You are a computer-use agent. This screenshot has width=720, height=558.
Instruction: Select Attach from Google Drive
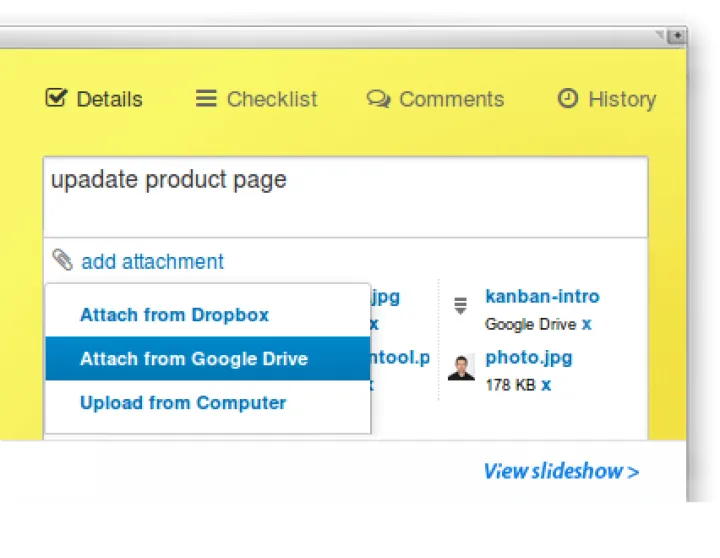tap(194, 359)
